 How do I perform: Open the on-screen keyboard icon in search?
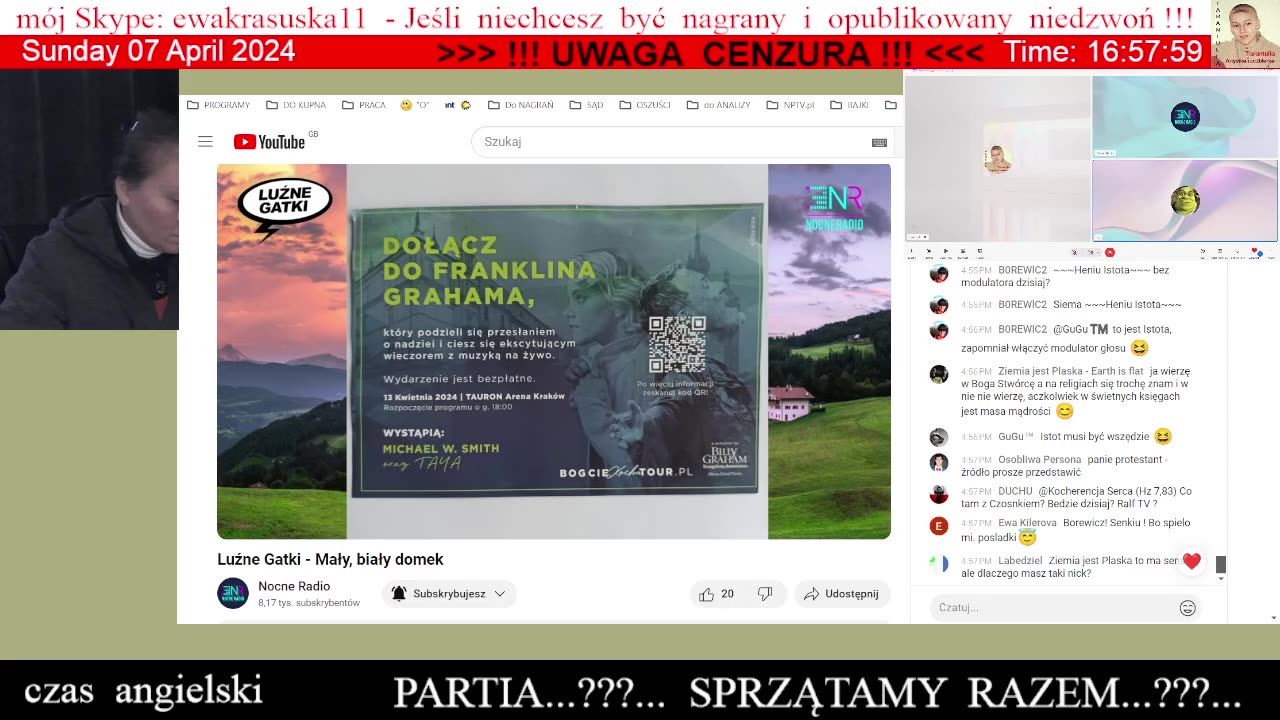[x=879, y=142]
